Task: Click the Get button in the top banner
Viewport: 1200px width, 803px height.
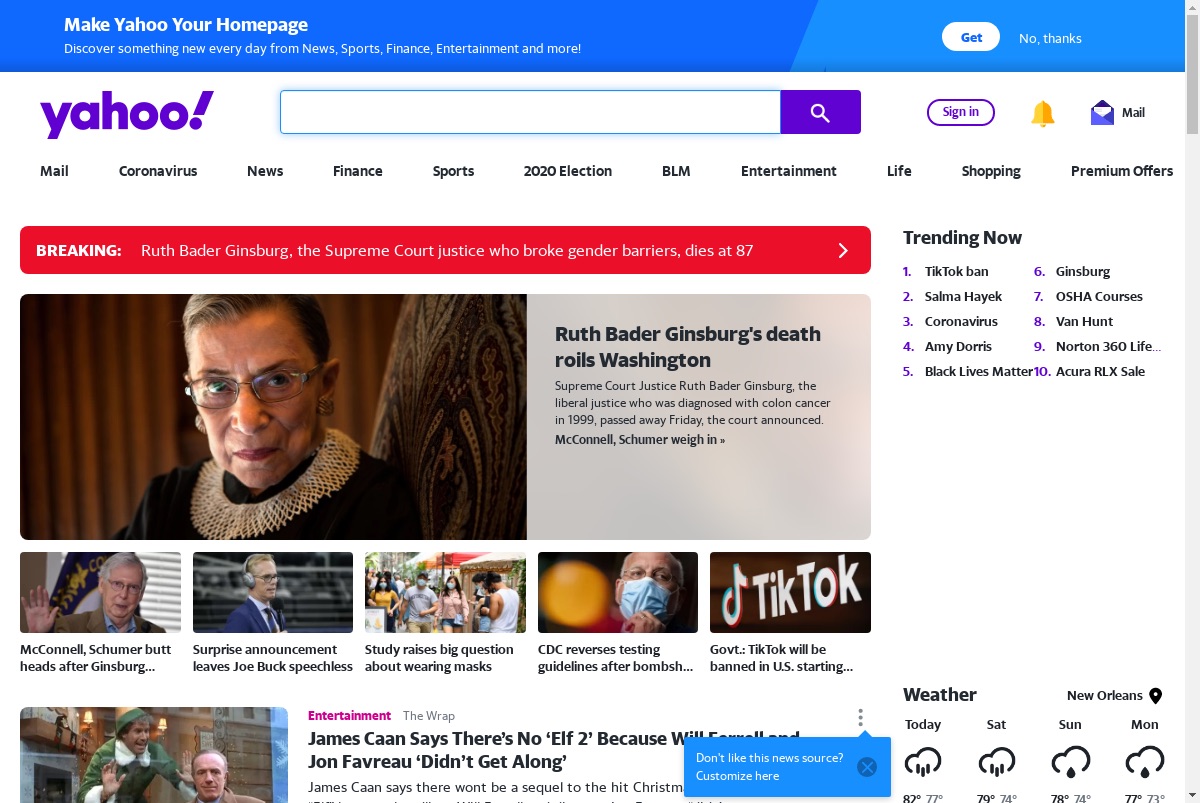Action: click(971, 37)
